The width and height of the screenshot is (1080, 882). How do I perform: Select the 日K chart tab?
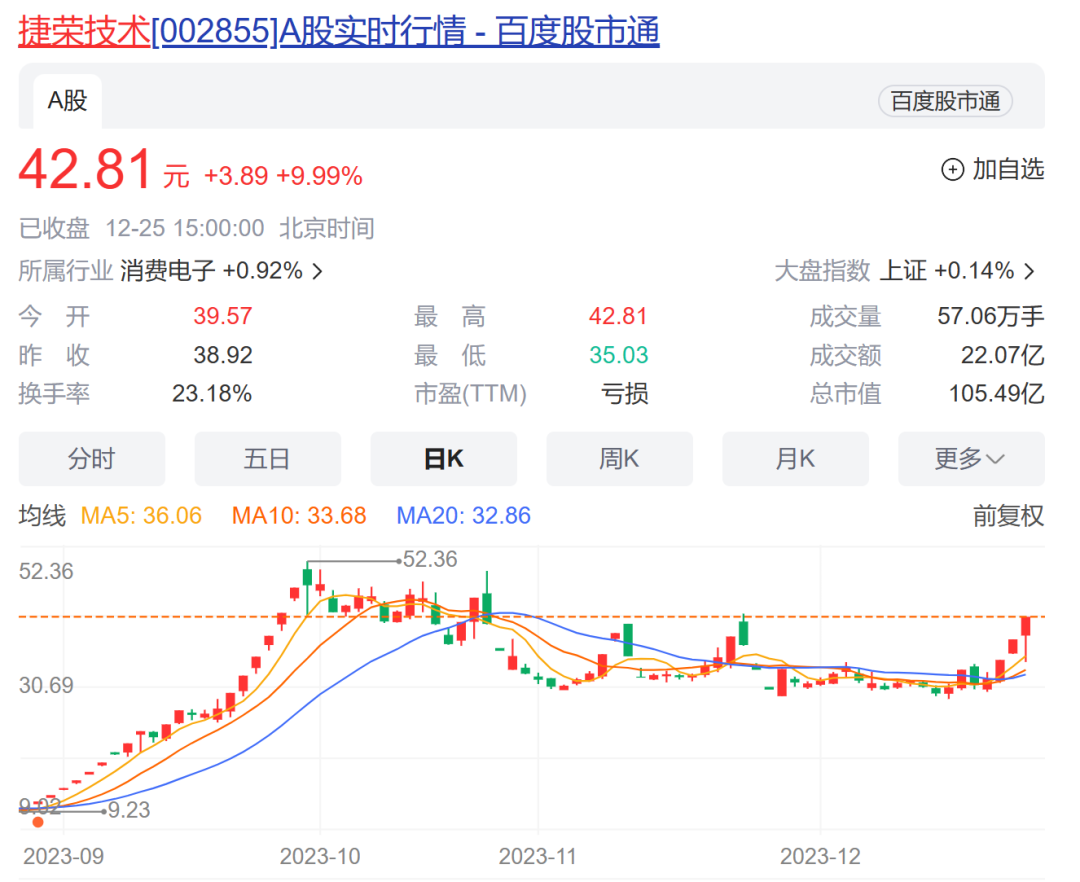coord(444,459)
